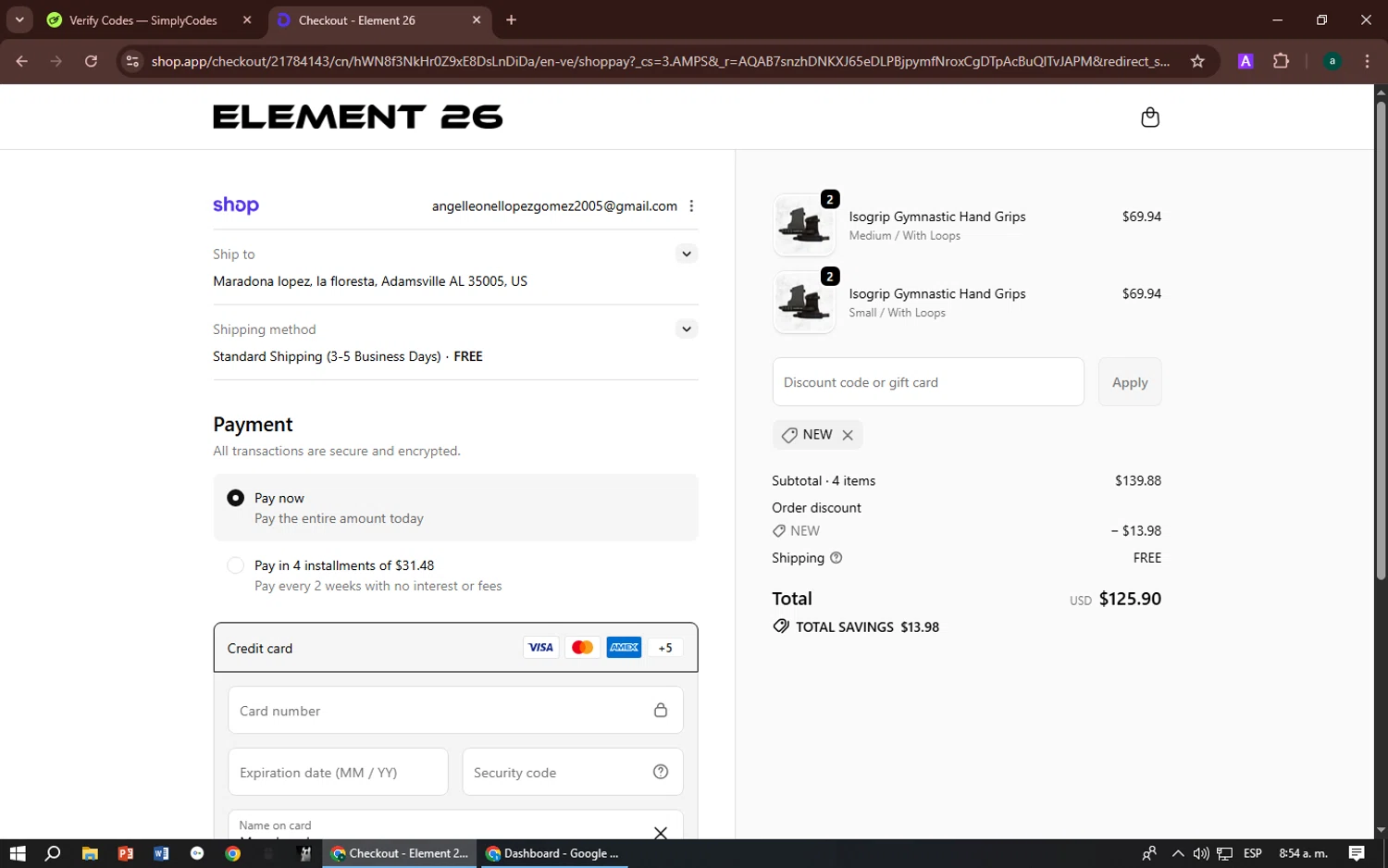The height and width of the screenshot is (868, 1388).
Task: Switch to Verify Codes — SimplyCodes tab
Action: tap(143, 20)
